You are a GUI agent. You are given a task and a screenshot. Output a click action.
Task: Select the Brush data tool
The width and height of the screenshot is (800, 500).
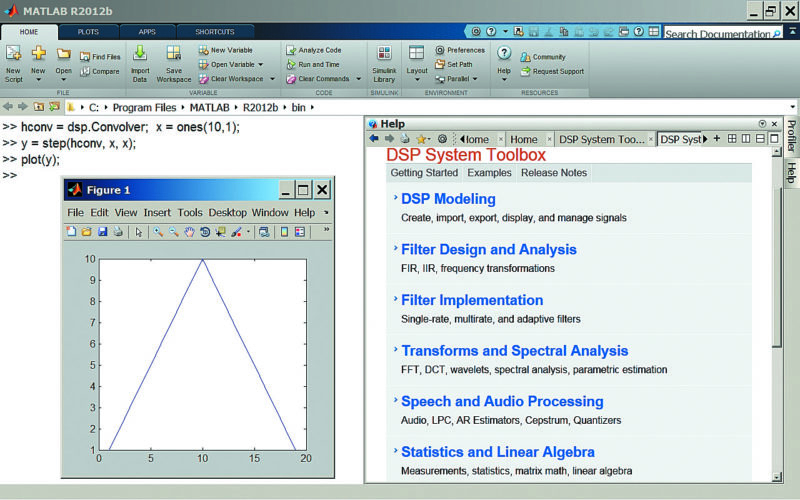tap(236, 232)
